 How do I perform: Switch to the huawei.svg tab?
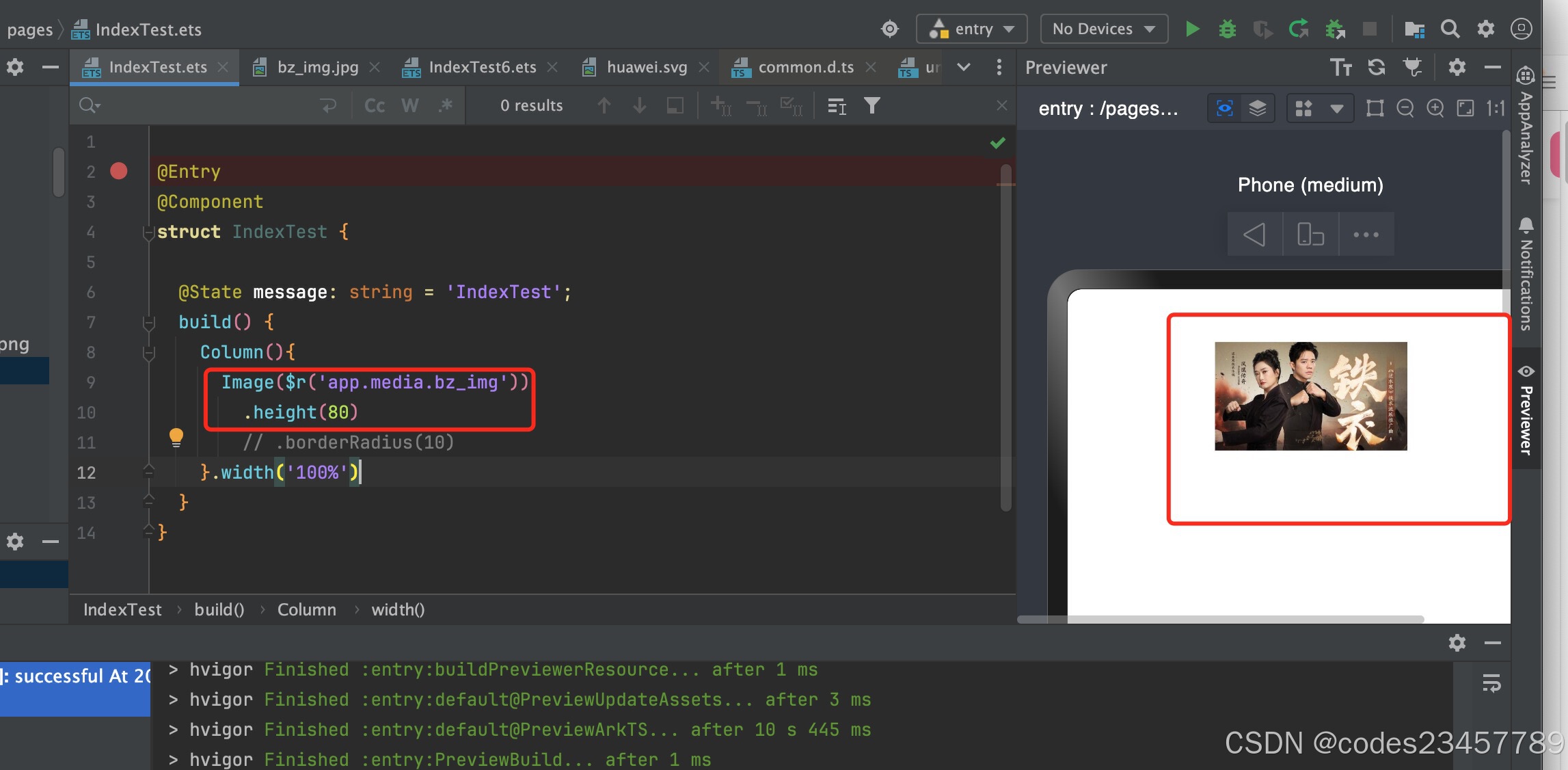(646, 67)
